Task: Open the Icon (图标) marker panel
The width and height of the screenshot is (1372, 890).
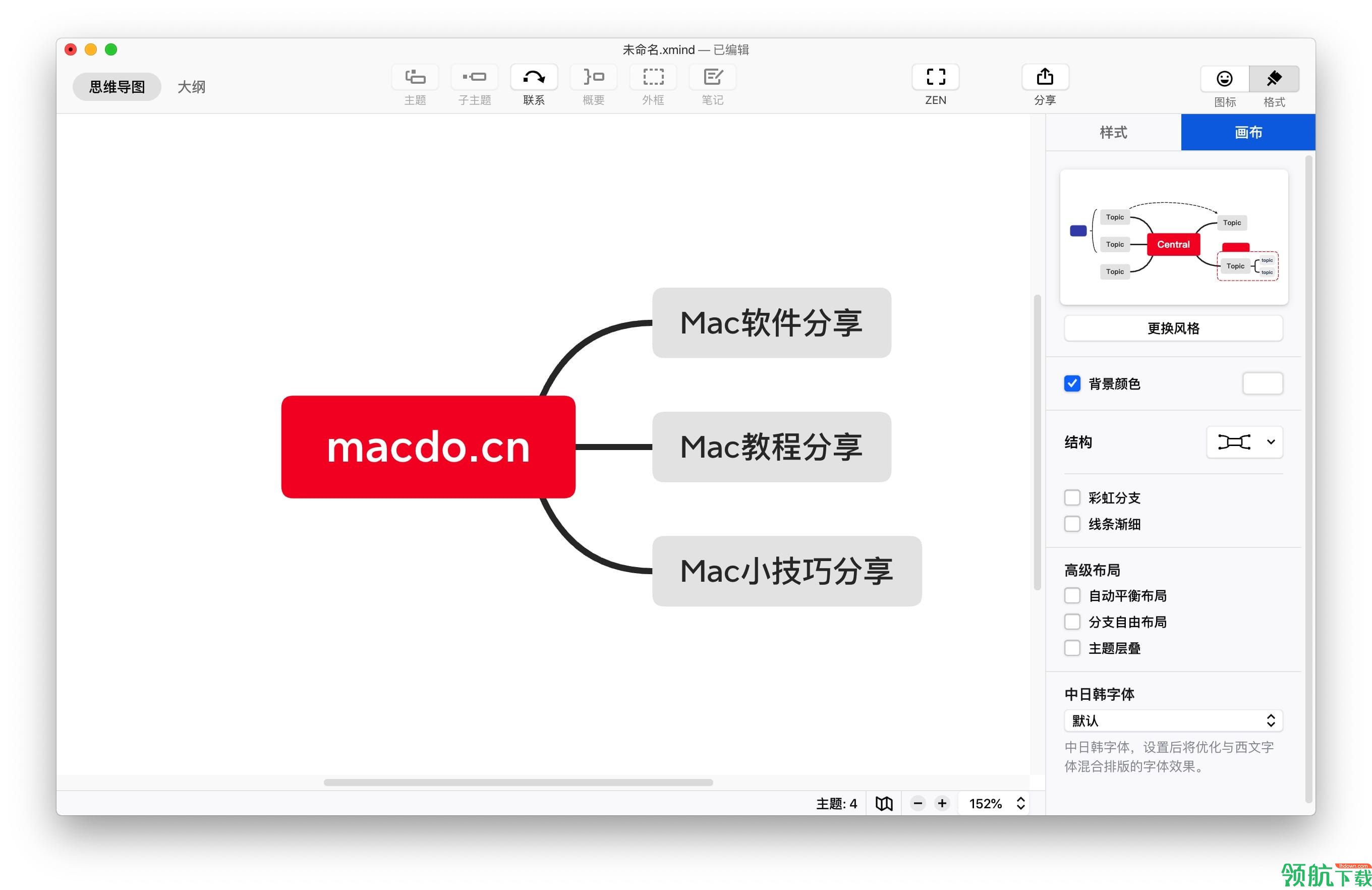Action: click(1224, 78)
